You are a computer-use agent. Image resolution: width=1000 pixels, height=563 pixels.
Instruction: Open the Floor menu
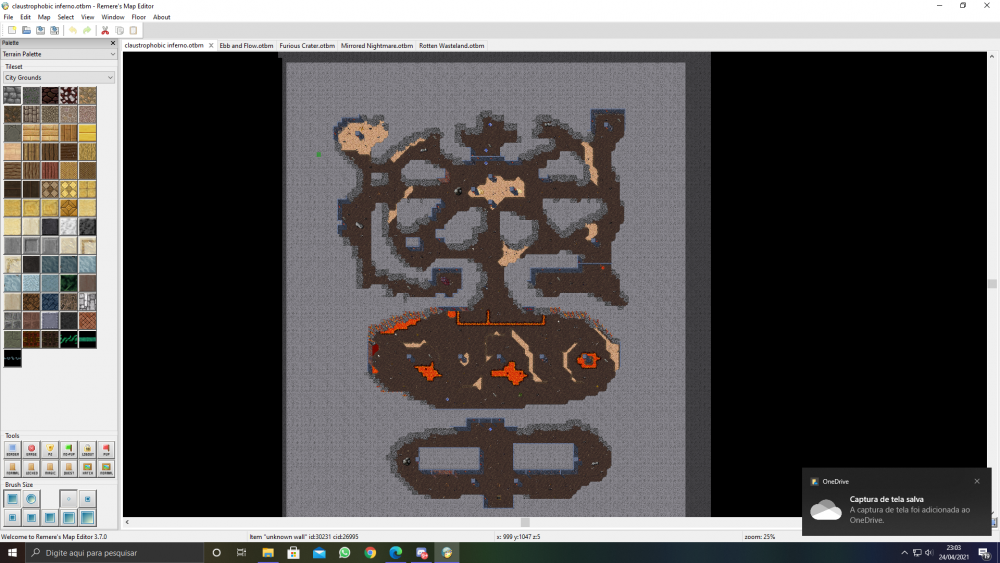point(138,17)
